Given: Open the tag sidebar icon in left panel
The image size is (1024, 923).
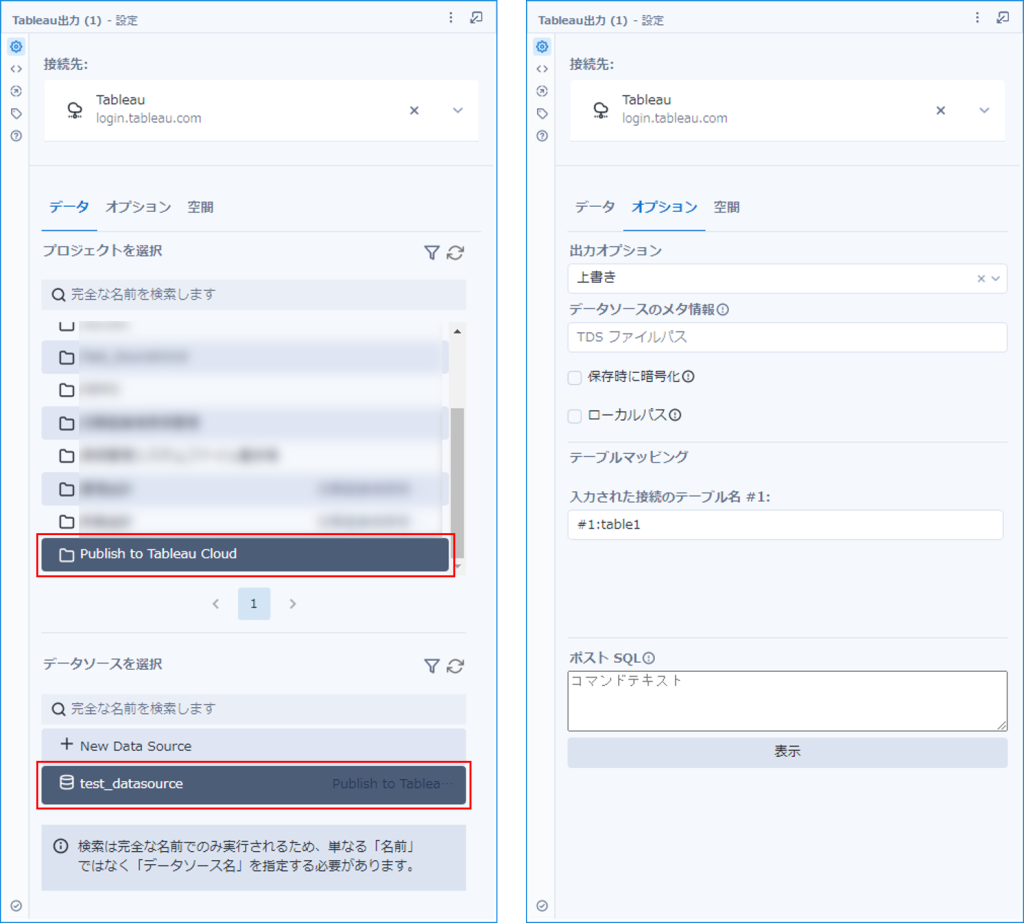Looking at the screenshot, I should pyautogui.click(x=16, y=114).
